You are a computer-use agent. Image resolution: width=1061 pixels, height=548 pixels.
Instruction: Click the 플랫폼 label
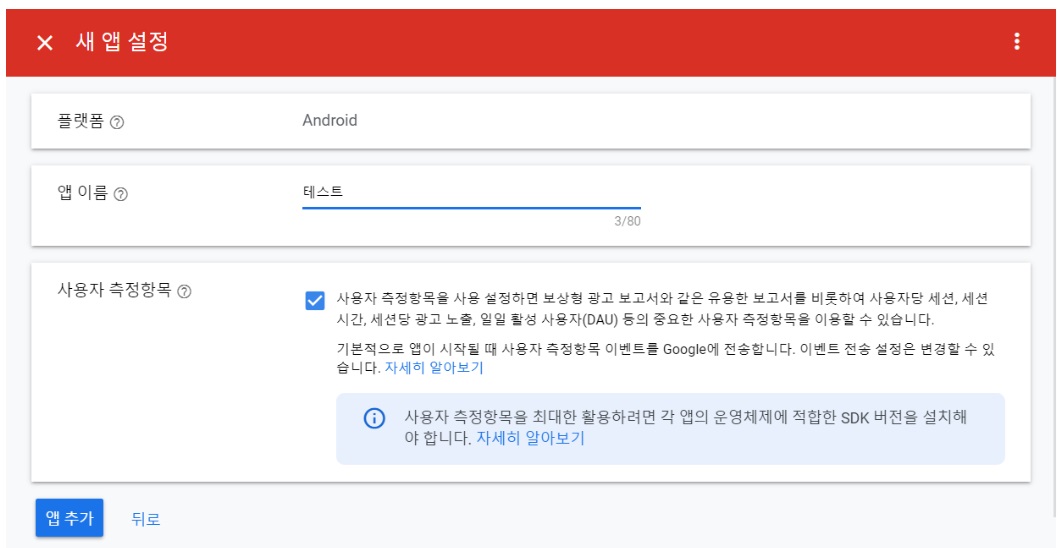click(x=81, y=122)
